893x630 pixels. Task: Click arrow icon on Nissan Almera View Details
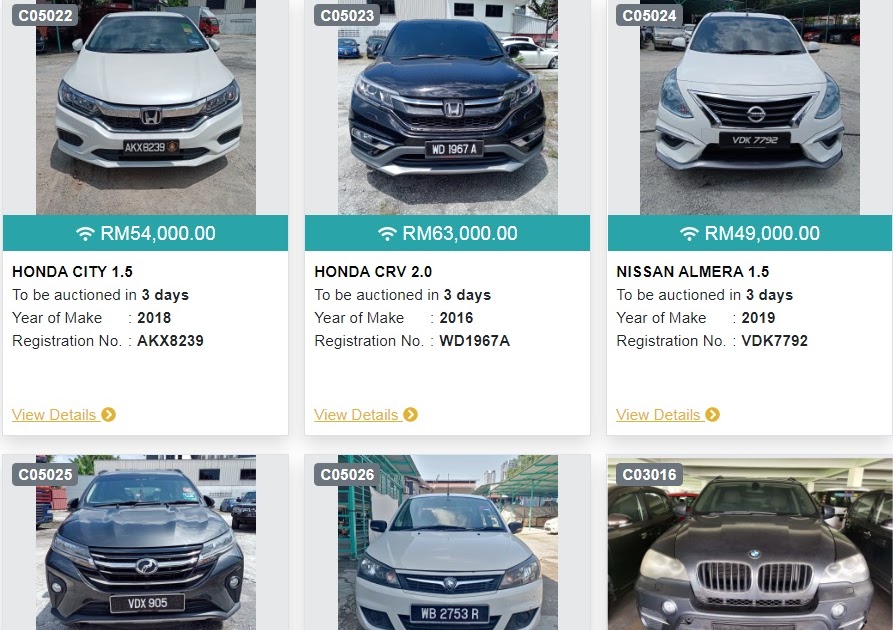click(x=712, y=415)
